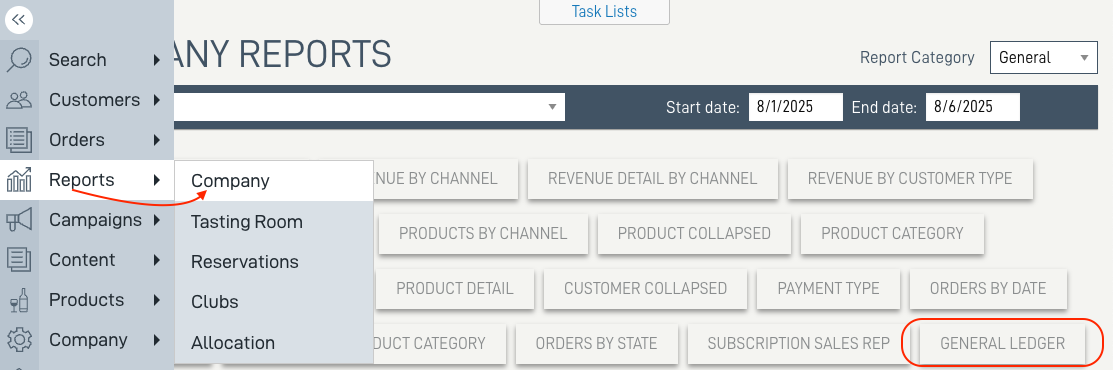Open the Task Lists button
The image size is (1113, 370).
point(604,12)
